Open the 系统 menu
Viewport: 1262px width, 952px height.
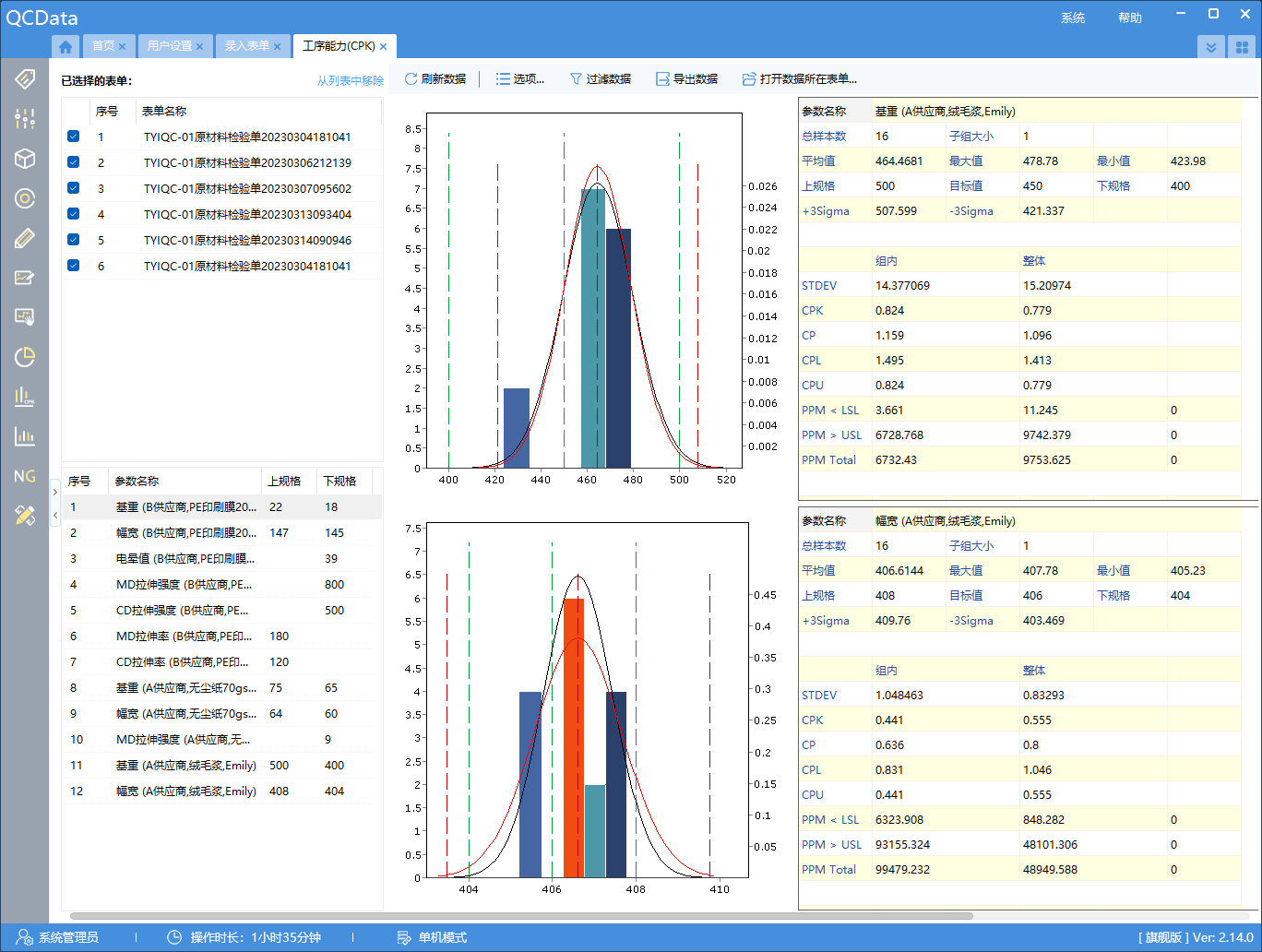(x=1072, y=18)
